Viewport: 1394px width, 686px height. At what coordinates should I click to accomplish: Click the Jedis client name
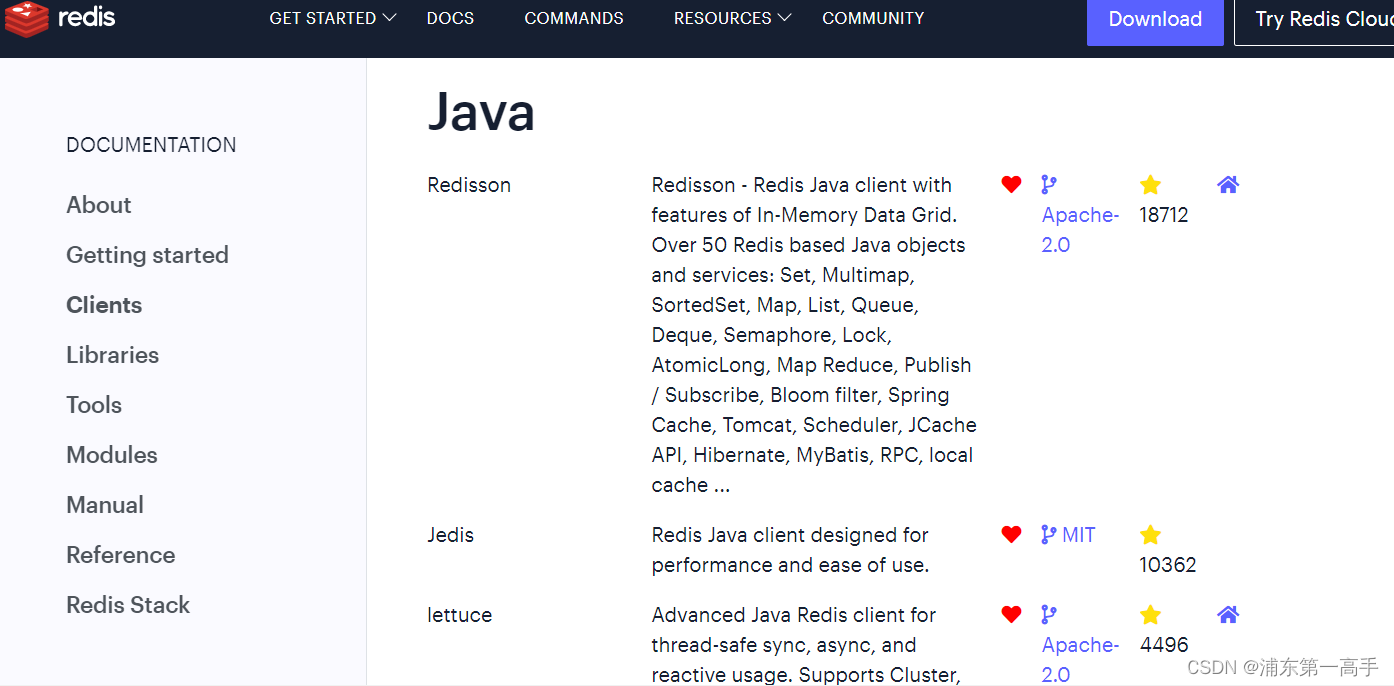451,535
